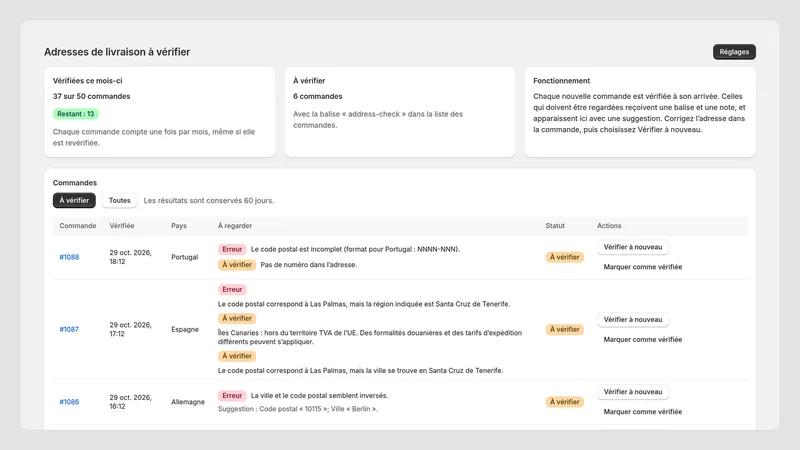800x450 pixels.
Task: Open order #1088 link
Action: coord(69,257)
